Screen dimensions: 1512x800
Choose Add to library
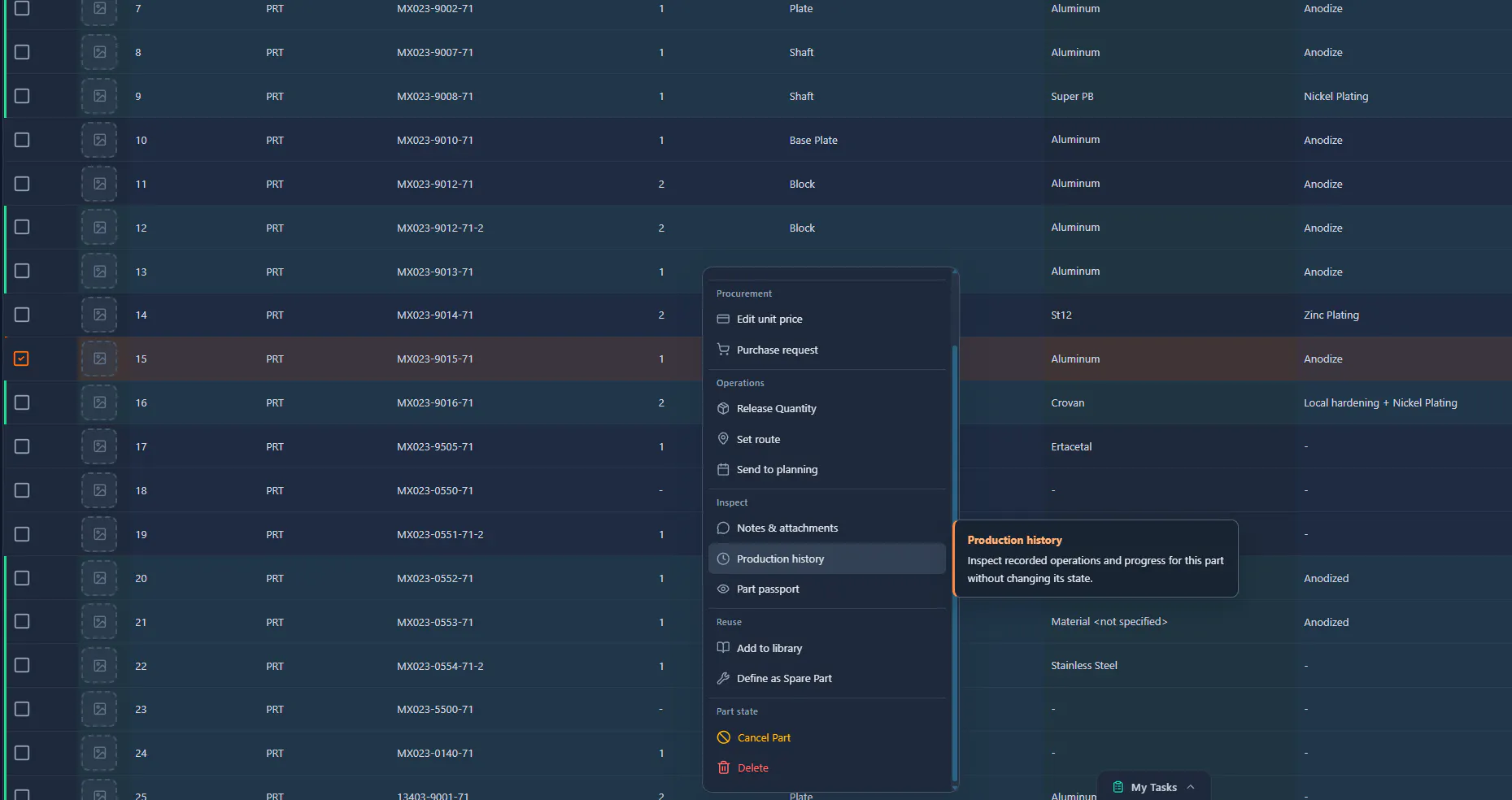tap(827, 648)
